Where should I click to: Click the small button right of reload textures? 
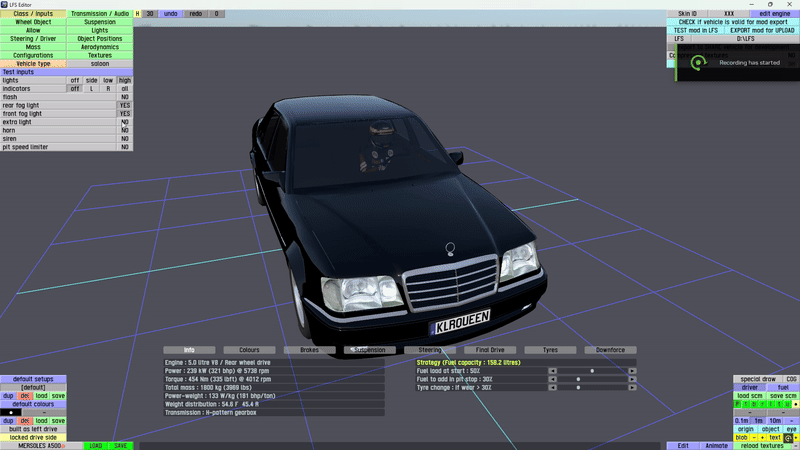point(796,446)
